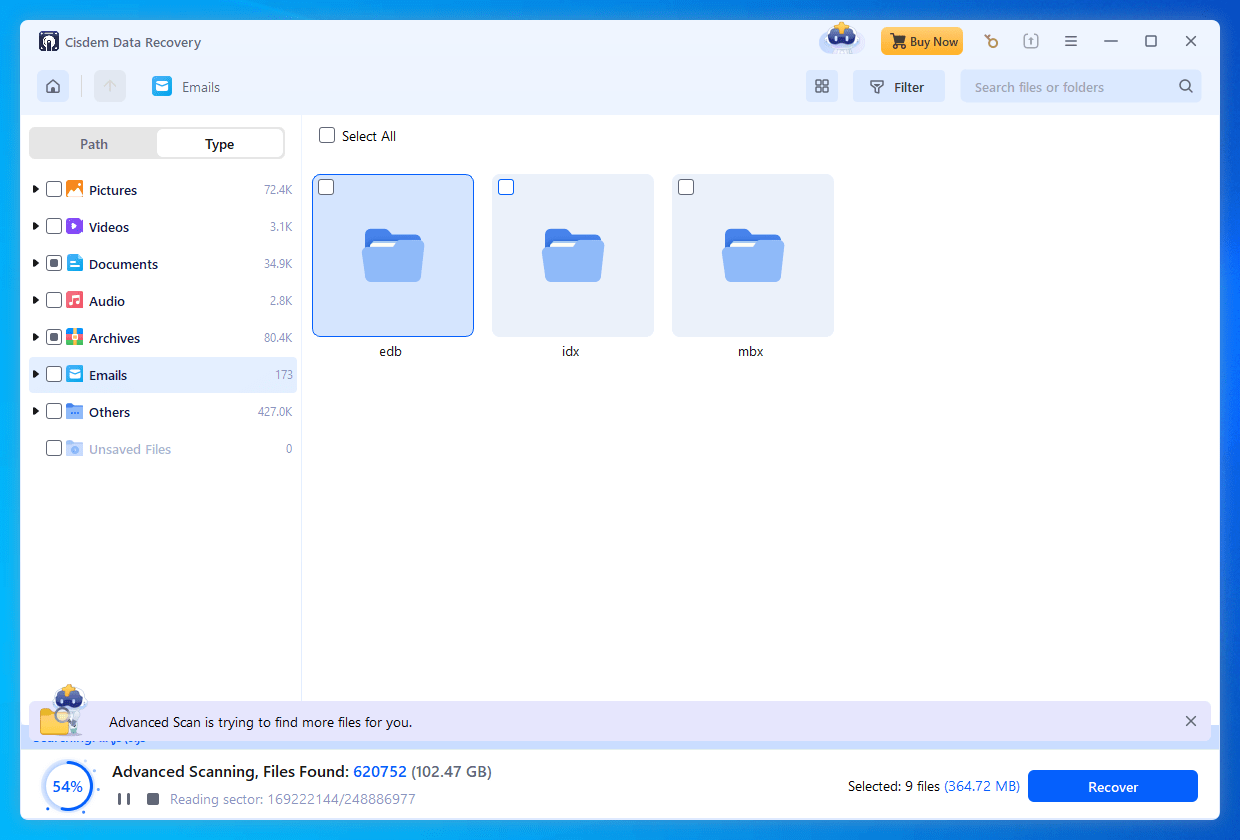Open the idx folder thumbnail
This screenshot has width=1240, height=840.
point(573,256)
